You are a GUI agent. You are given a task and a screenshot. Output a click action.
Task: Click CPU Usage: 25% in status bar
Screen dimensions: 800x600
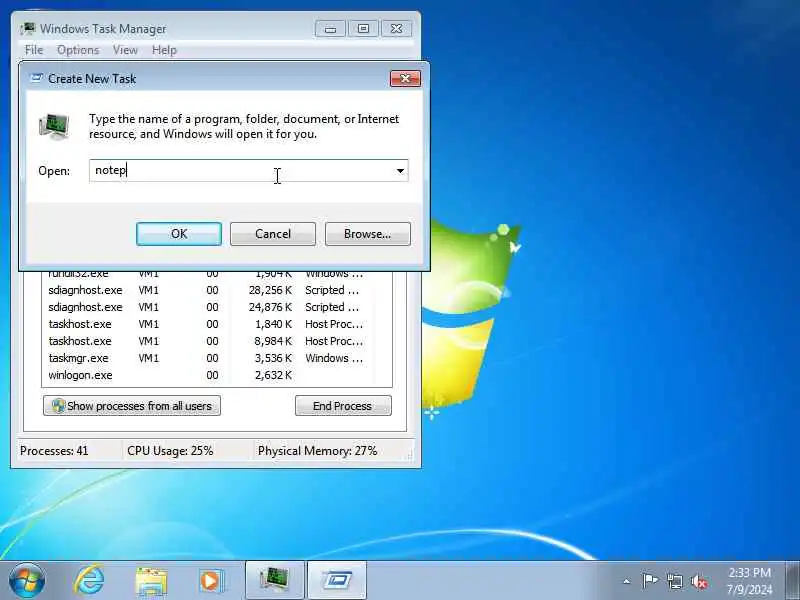click(x=170, y=451)
